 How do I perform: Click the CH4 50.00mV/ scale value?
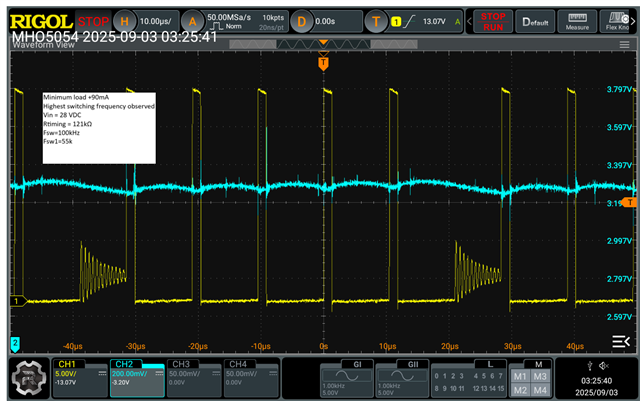[x=242, y=374]
